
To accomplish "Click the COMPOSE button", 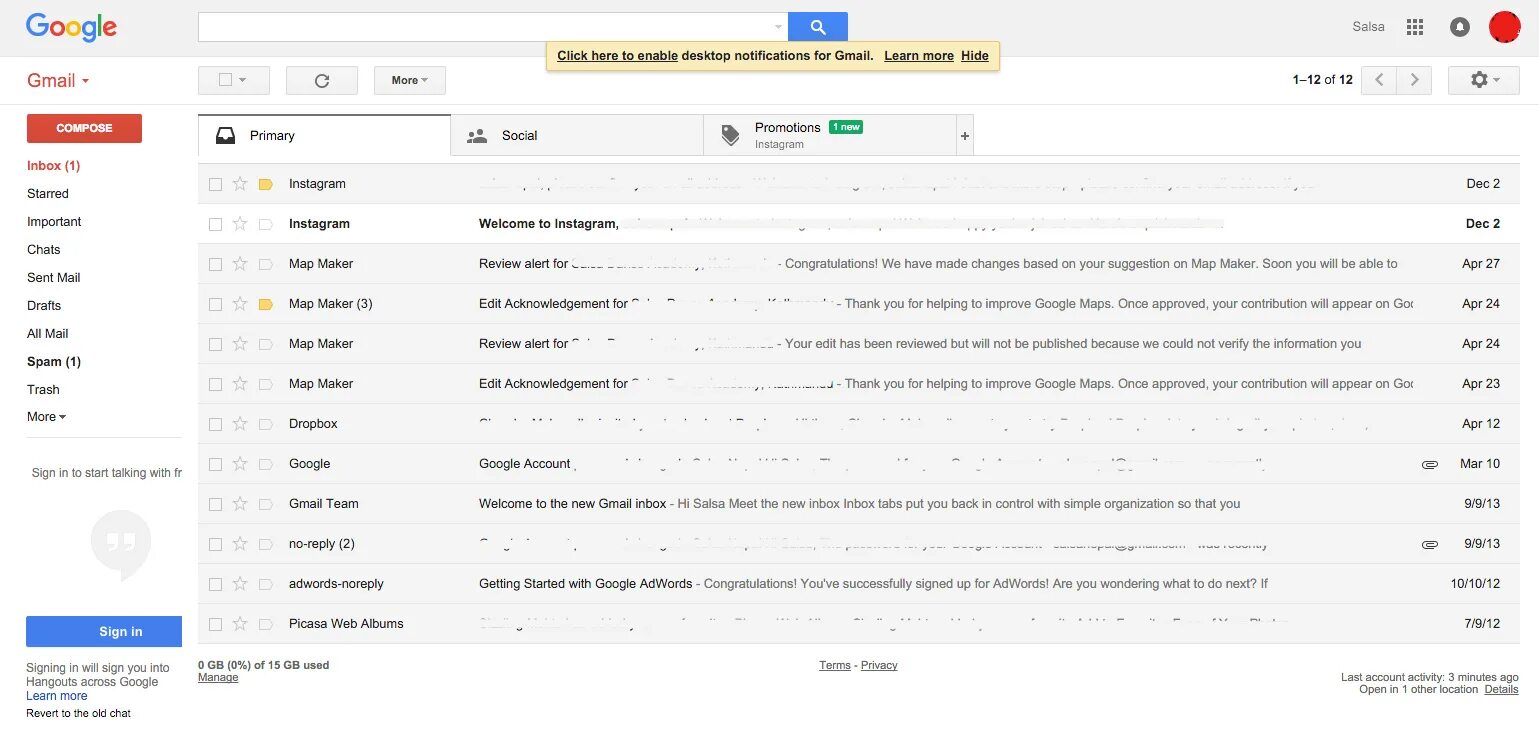I will 84,128.
